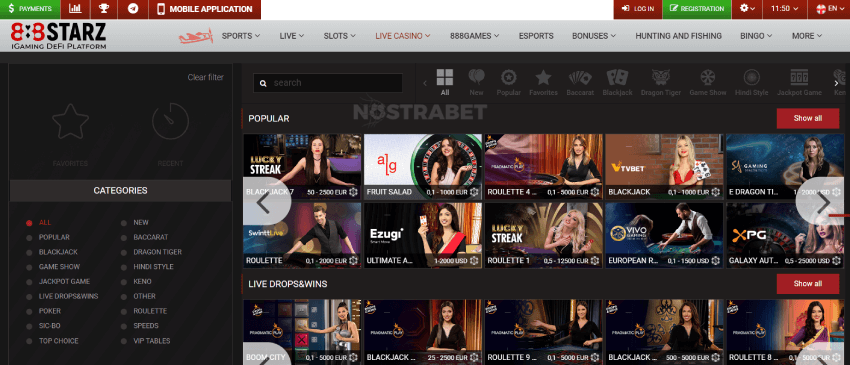Expand the MORE dropdown menu
Viewport: 850px width, 365px height.
[807, 36]
